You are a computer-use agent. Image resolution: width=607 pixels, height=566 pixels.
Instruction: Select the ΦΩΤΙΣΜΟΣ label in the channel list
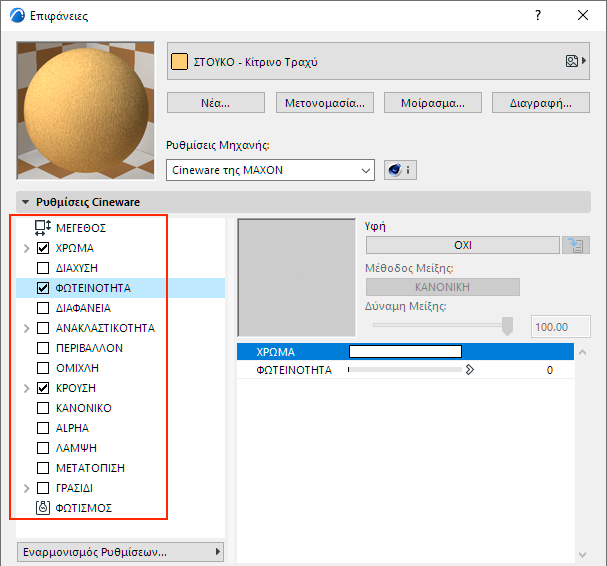[84, 508]
